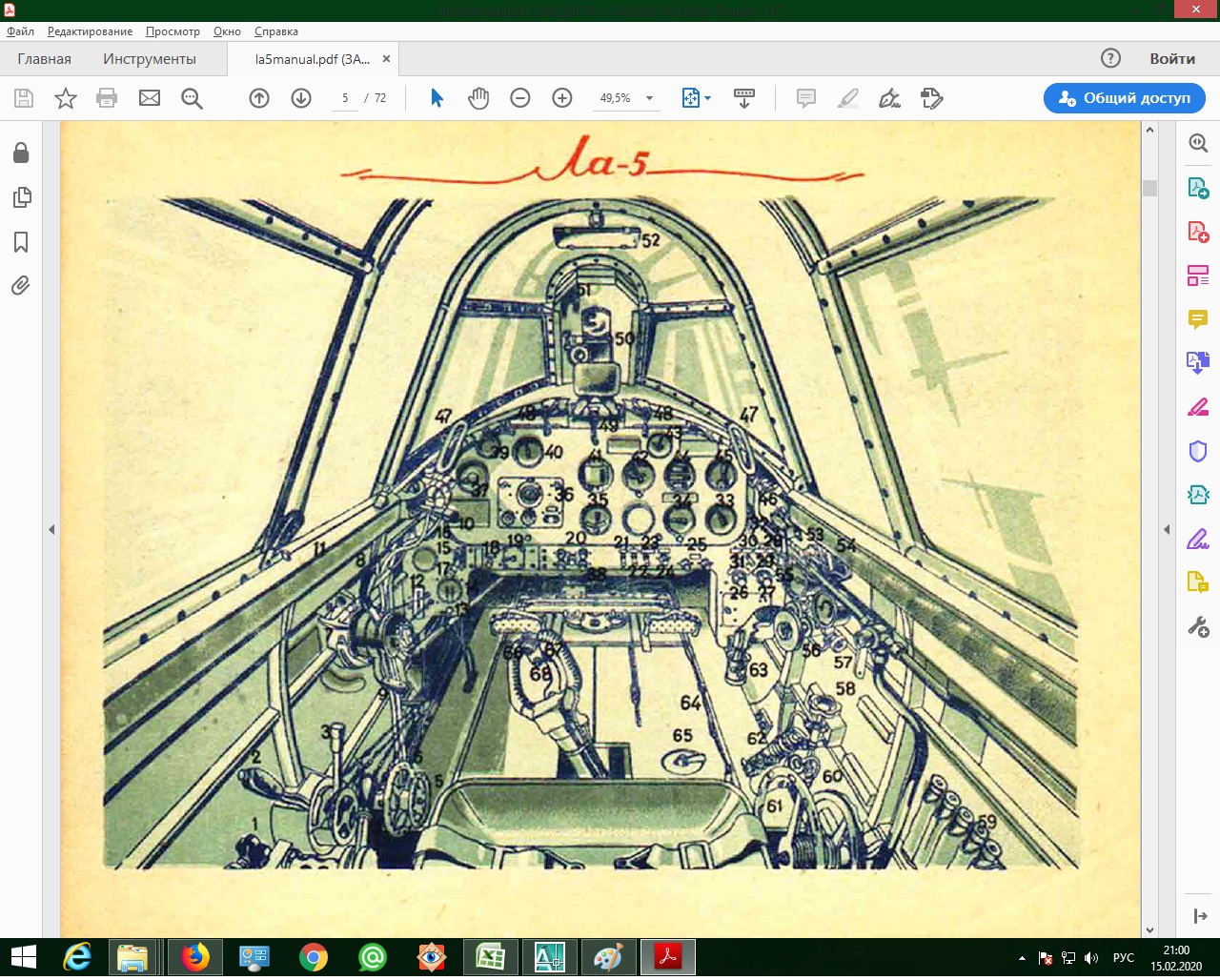Click the Войти sign-in link

point(1171,59)
